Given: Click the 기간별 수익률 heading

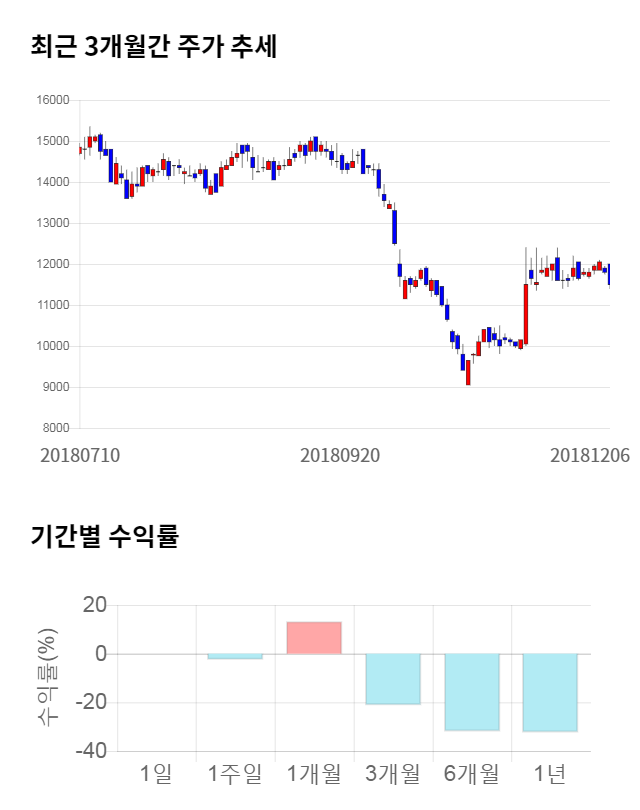Looking at the screenshot, I should coord(104,536).
